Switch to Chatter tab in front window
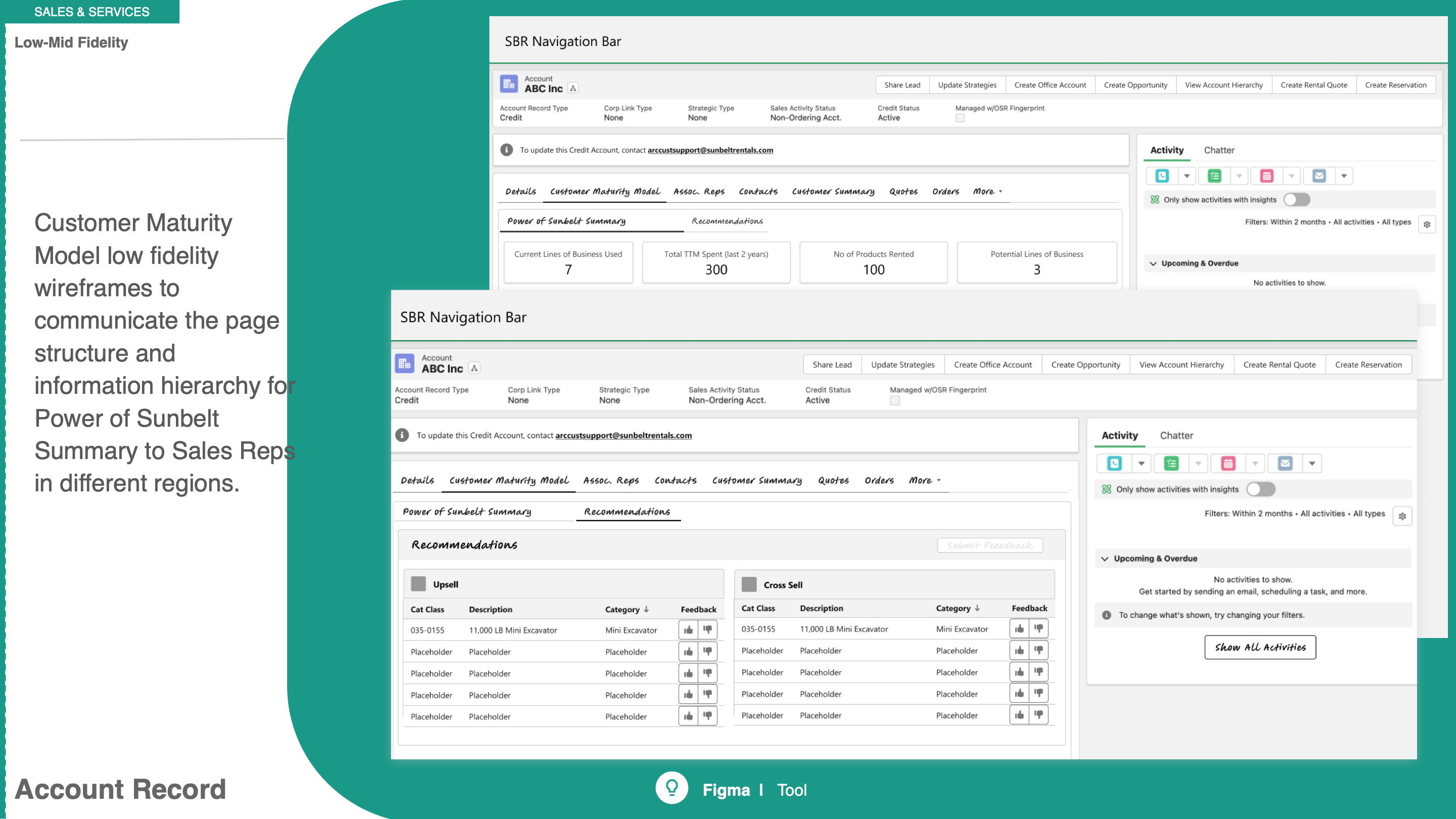This screenshot has width=1456, height=819. (x=1176, y=435)
